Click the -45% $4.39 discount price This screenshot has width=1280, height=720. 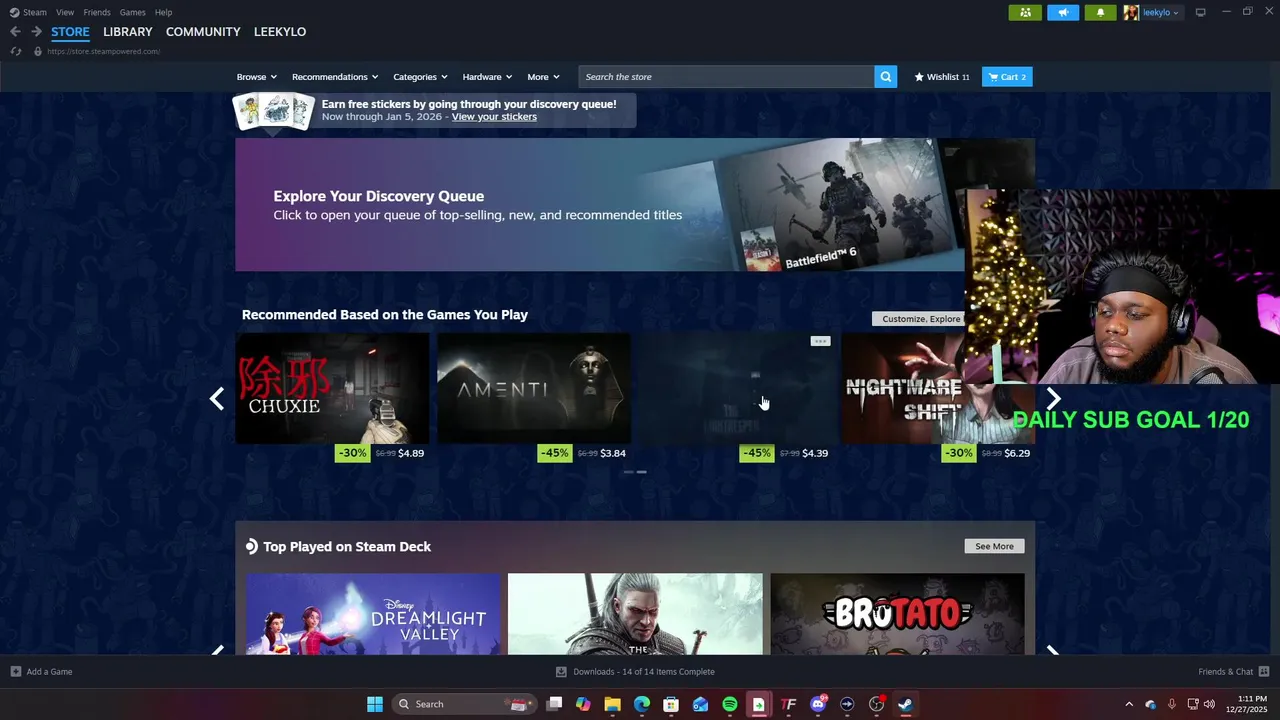pyautogui.click(x=784, y=453)
